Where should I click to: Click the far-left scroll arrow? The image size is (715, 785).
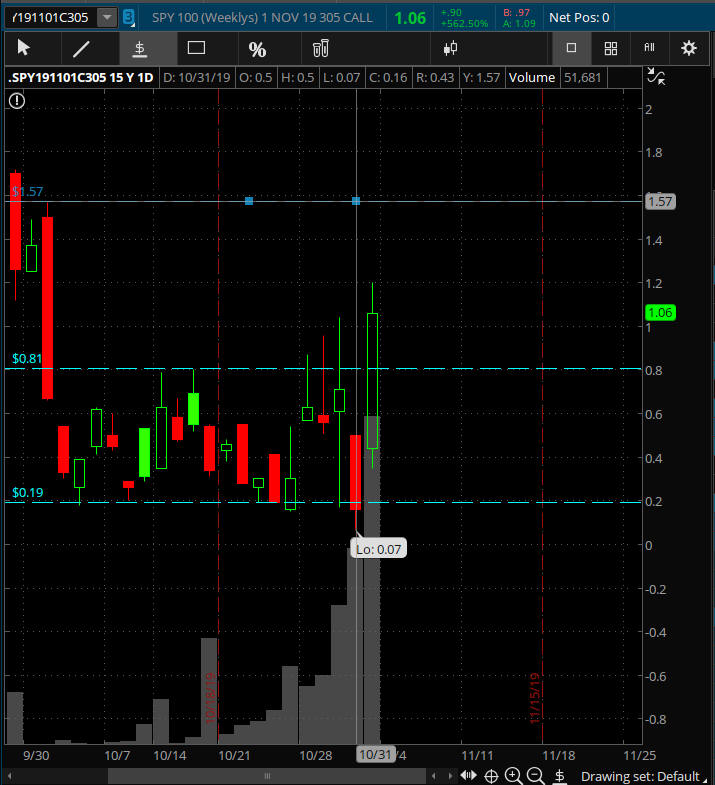point(10,776)
